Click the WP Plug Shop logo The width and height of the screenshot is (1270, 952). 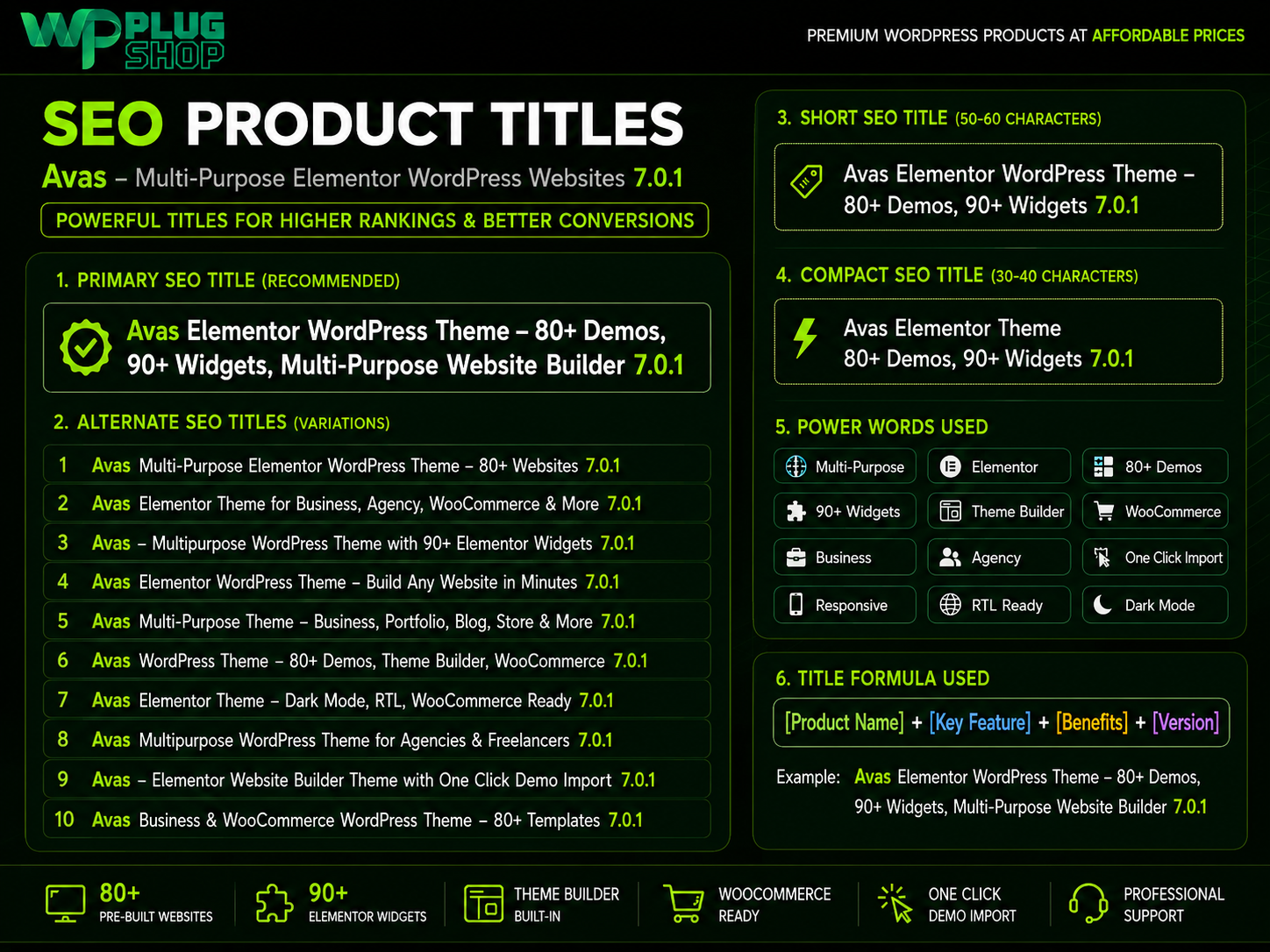(123, 39)
